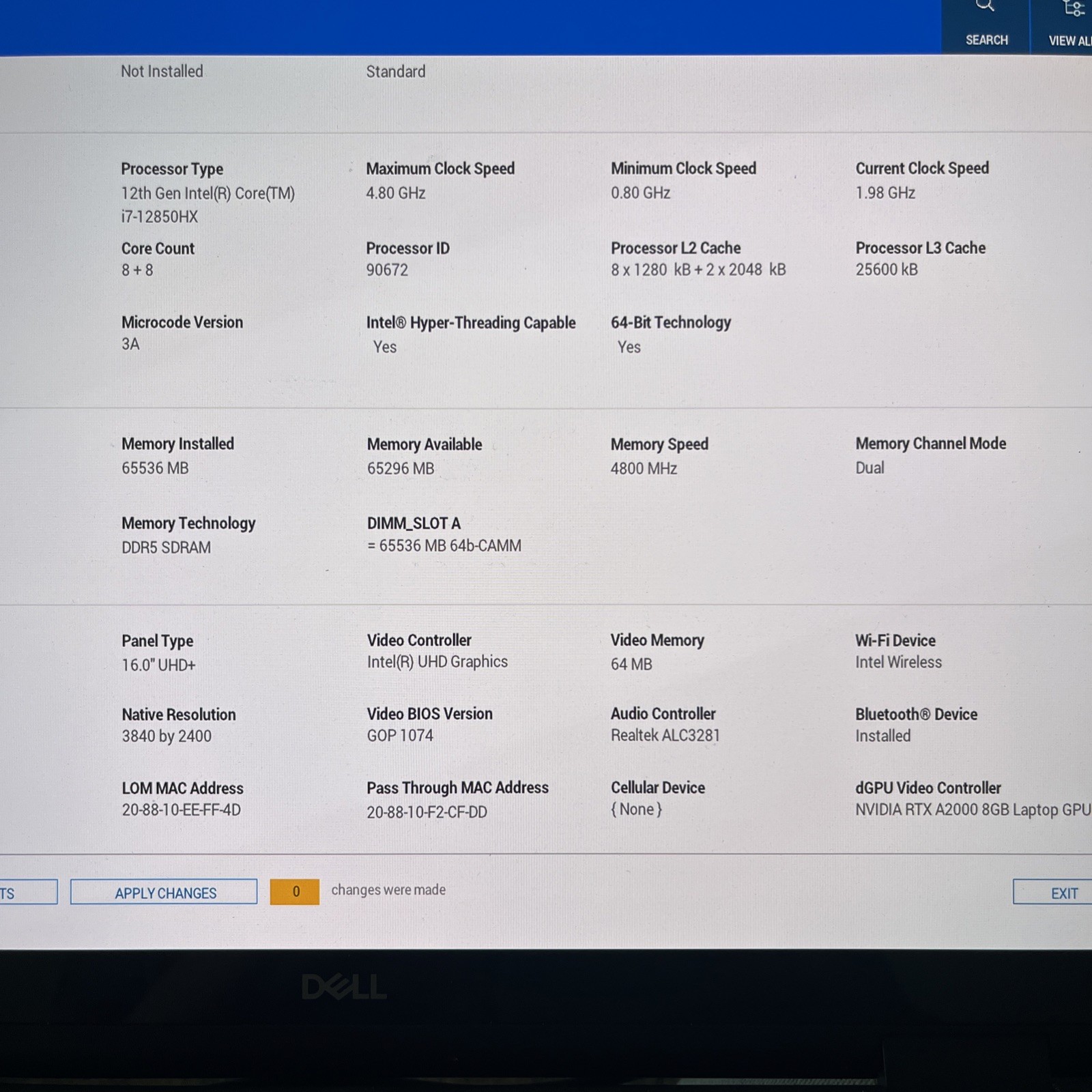Image resolution: width=1092 pixels, height=1092 pixels.
Task: Select the 64-Bit Technology Yes value
Action: click(629, 347)
